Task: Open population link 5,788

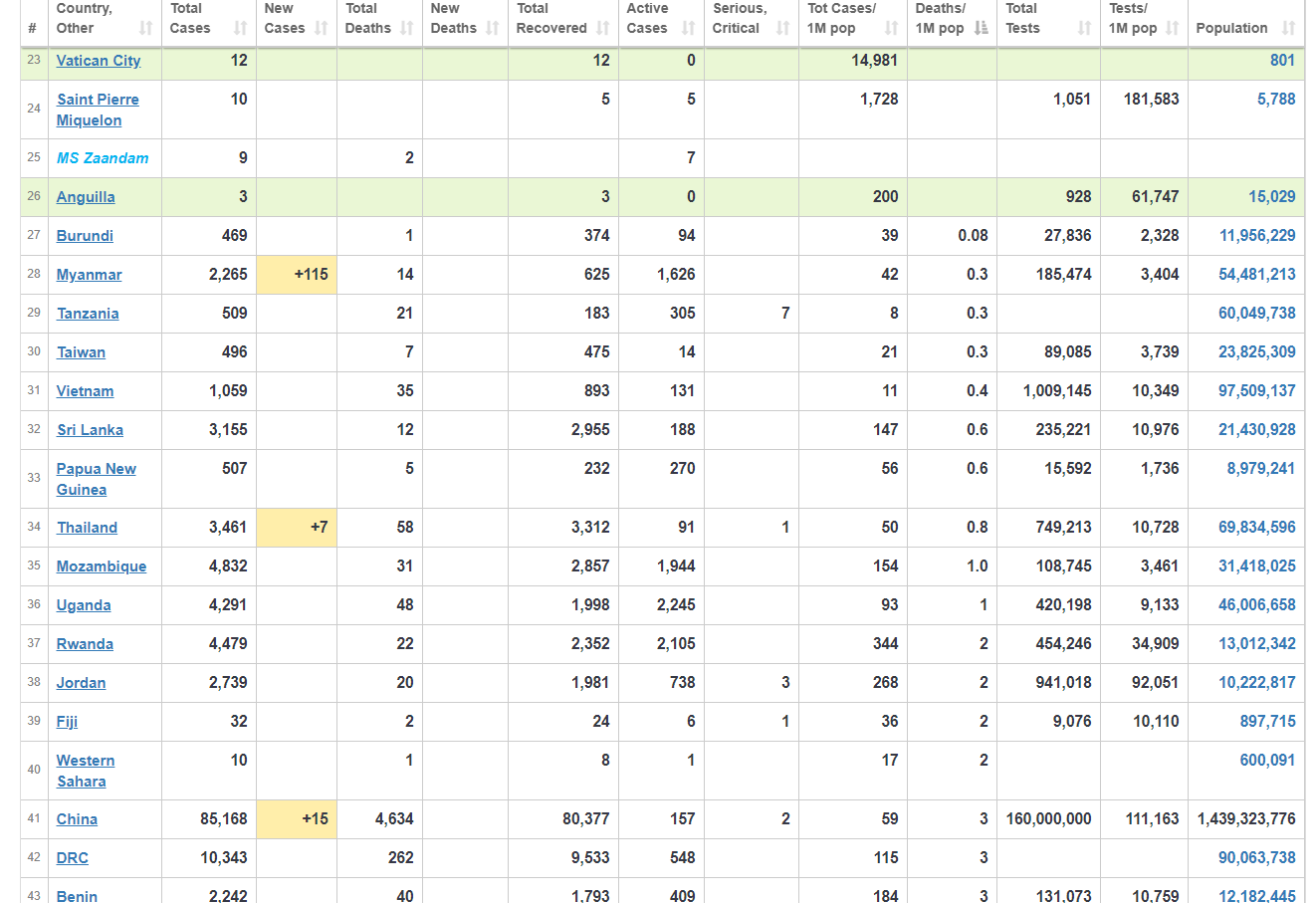Action: tap(1276, 100)
